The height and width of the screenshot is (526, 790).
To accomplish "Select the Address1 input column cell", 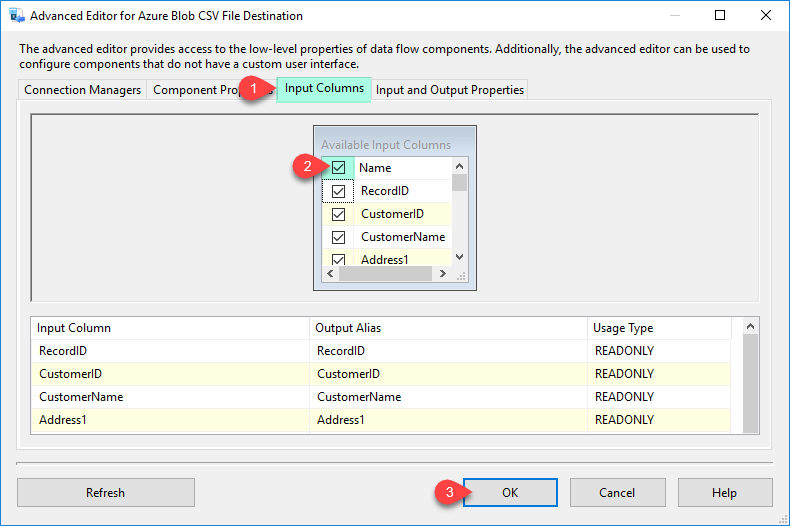I will [x=170, y=420].
